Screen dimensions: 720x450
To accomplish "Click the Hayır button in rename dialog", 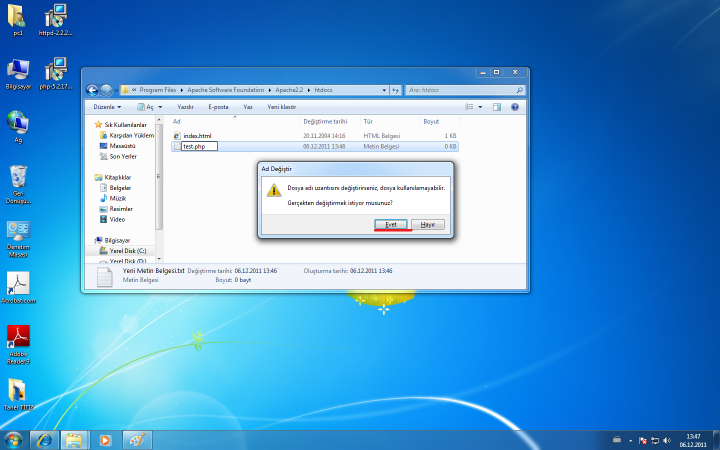I will [x=427, y=225].
